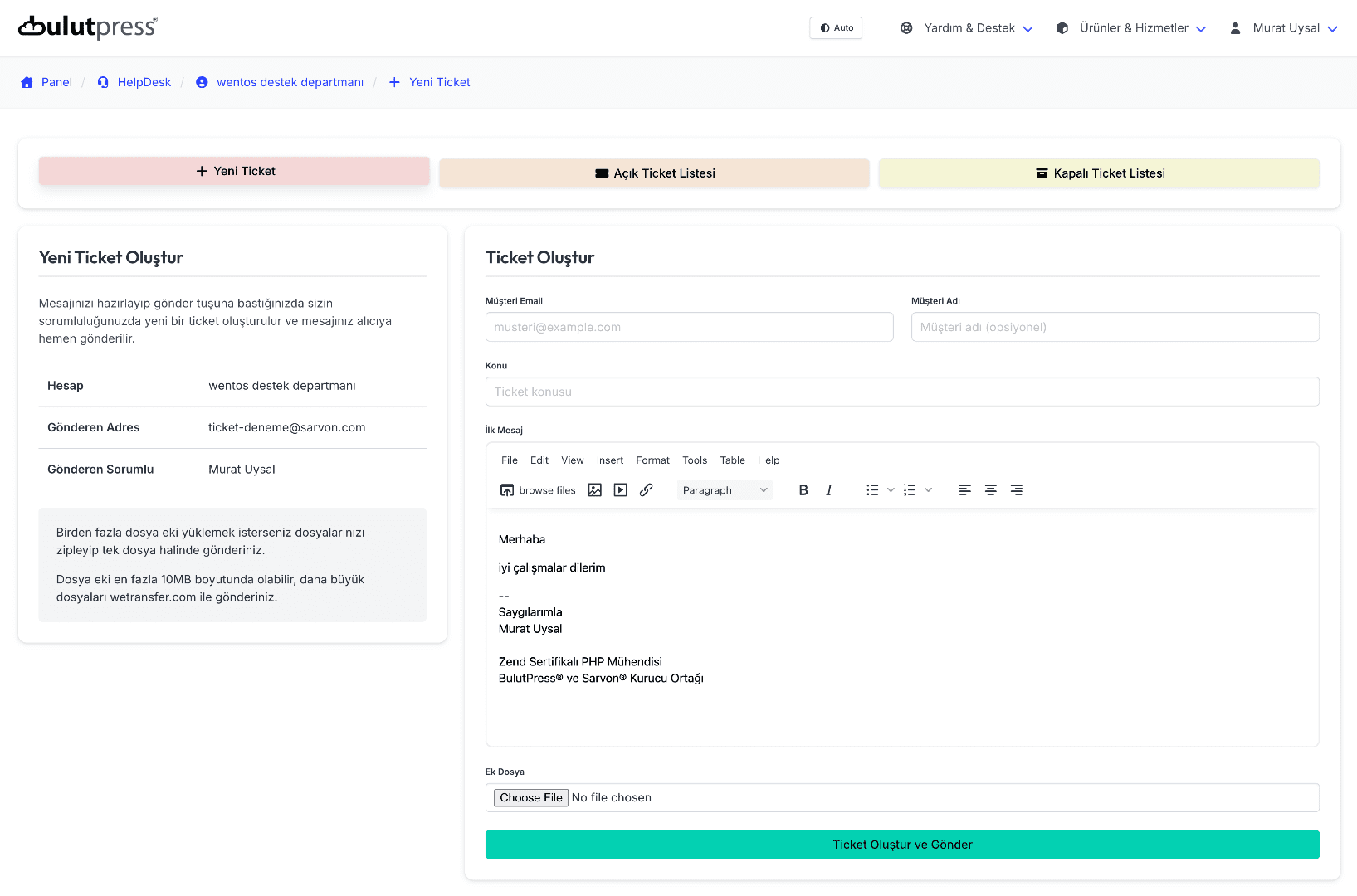Select the Insert Image icon in the editor
This screenshot has height=896, width=1357.
(x=594, y=489)
